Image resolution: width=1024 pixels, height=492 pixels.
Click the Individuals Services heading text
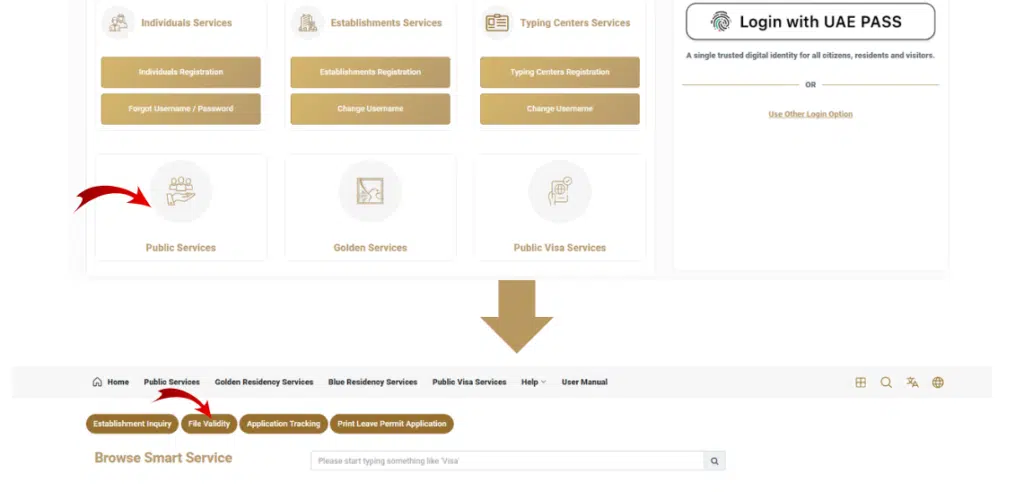[187, 23]
